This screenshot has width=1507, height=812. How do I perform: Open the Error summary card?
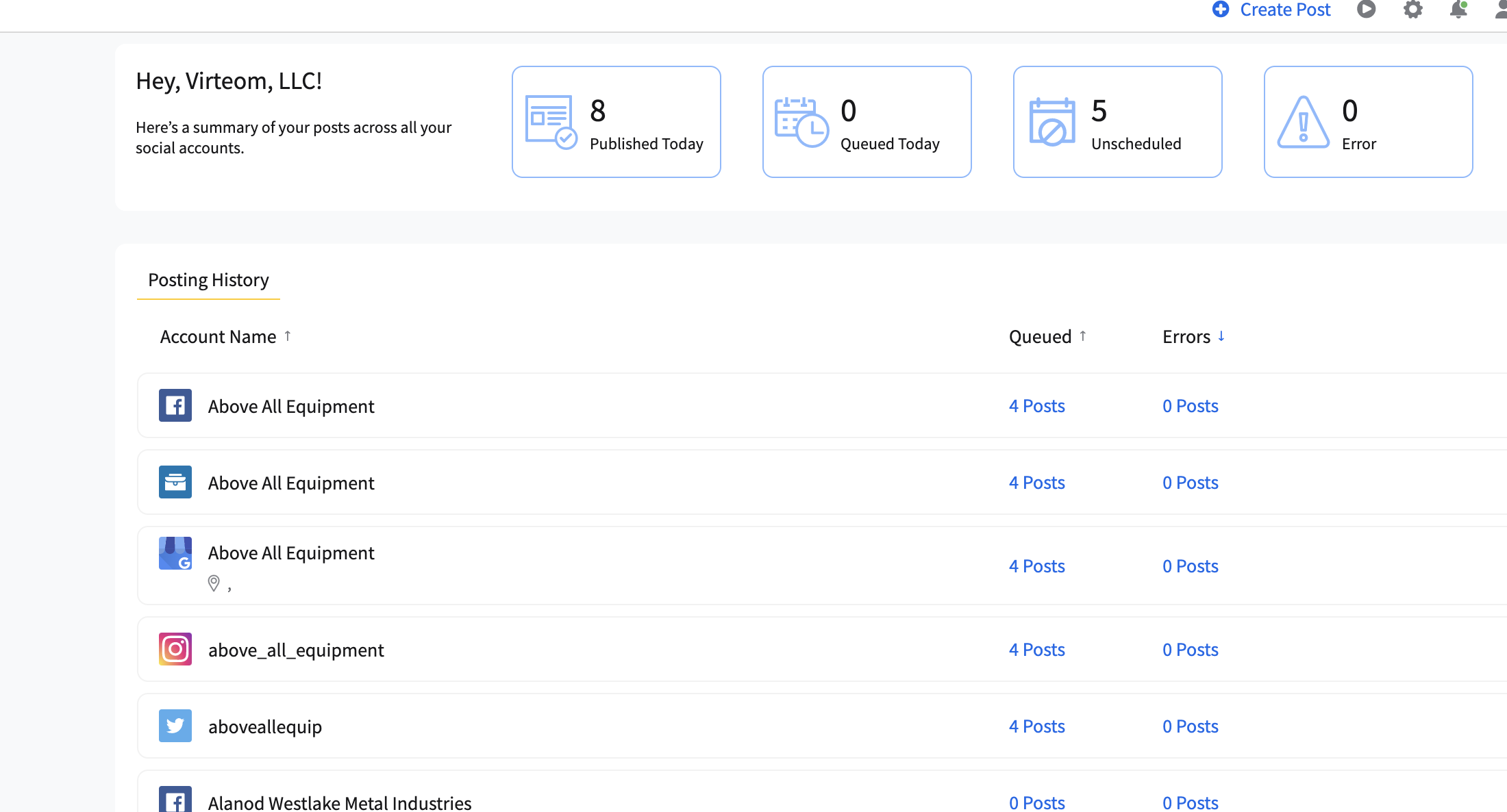pyautogui.click(x=1368, y=122)
